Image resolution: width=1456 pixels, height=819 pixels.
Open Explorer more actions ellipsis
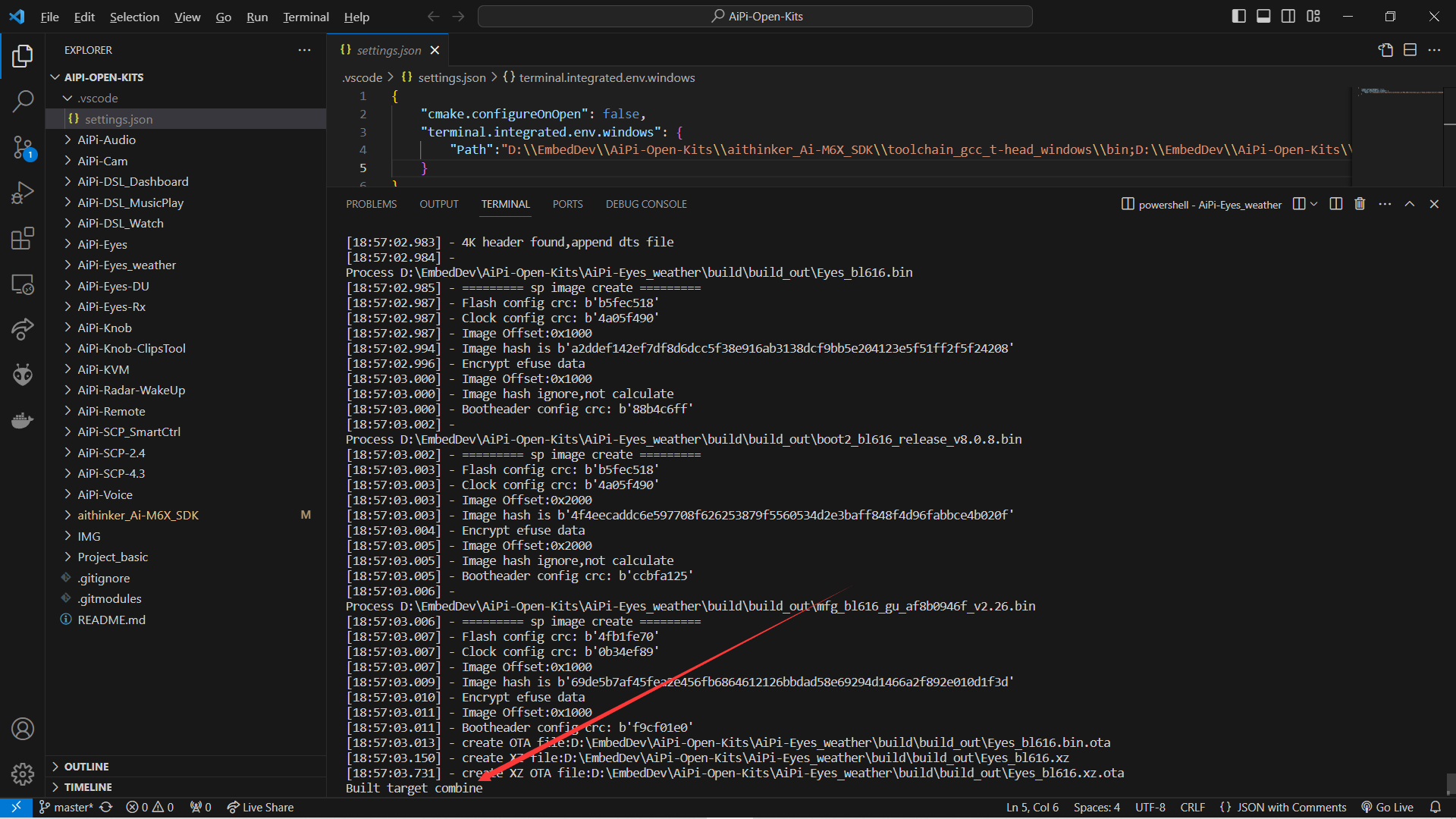pyautogui.click(x=304, y=50)
